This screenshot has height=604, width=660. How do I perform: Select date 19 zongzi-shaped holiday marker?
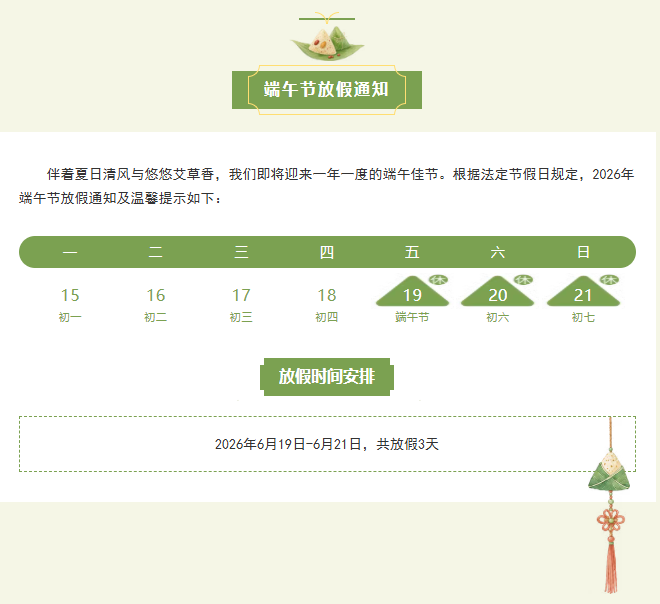tap(412, 291)
